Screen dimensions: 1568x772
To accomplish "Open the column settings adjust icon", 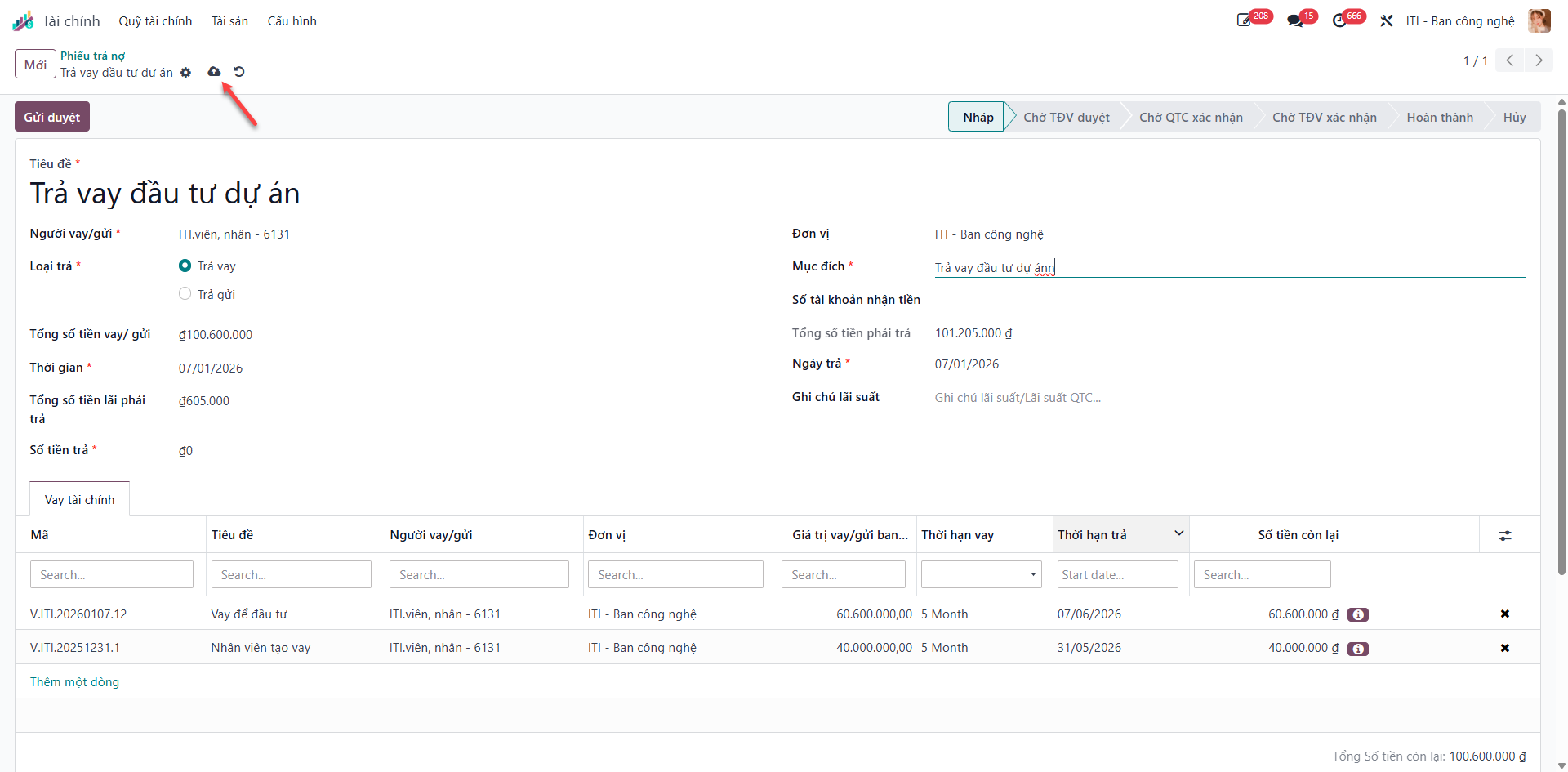I will 1505,536.
